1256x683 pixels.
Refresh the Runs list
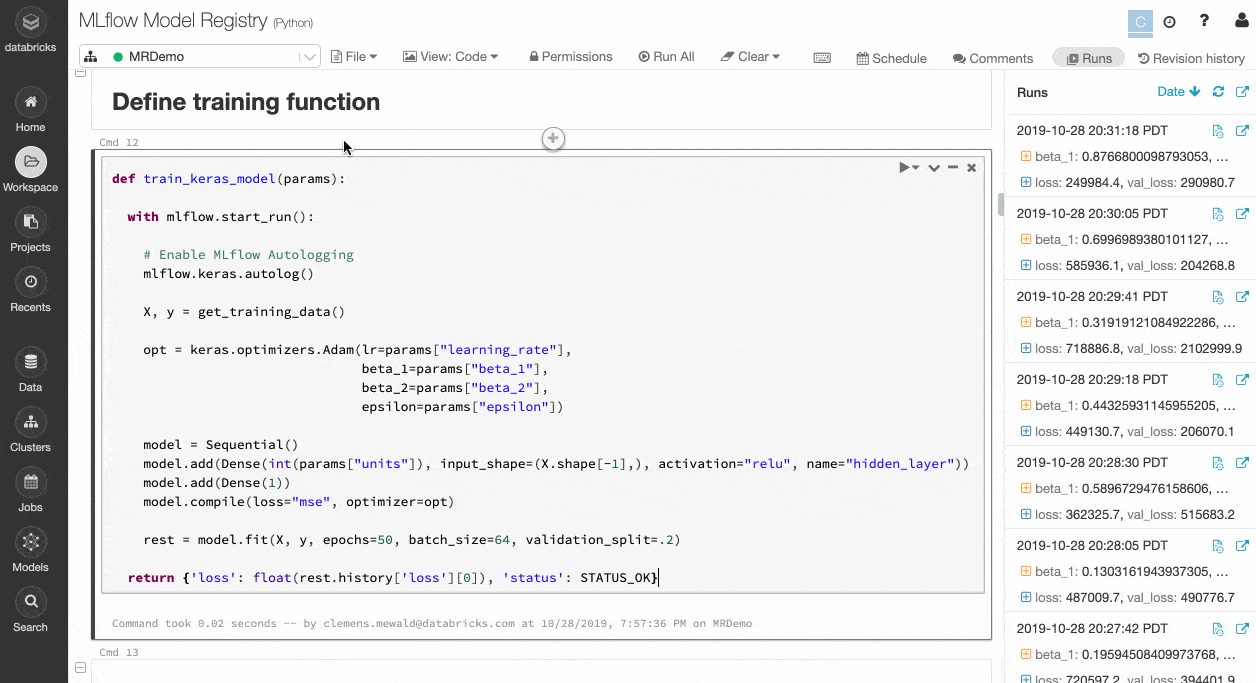[x=1218, y=92]
